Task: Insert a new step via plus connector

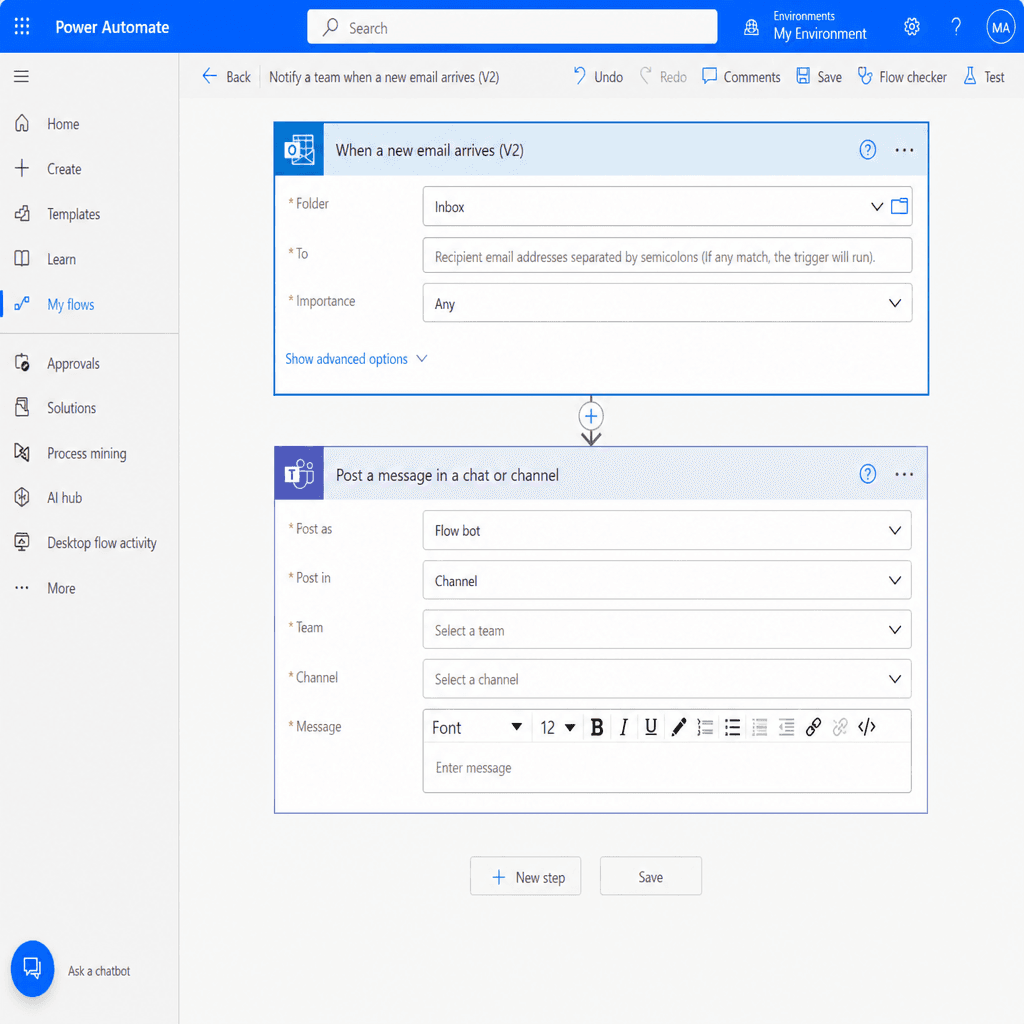Action: click(x=591, y=416)
